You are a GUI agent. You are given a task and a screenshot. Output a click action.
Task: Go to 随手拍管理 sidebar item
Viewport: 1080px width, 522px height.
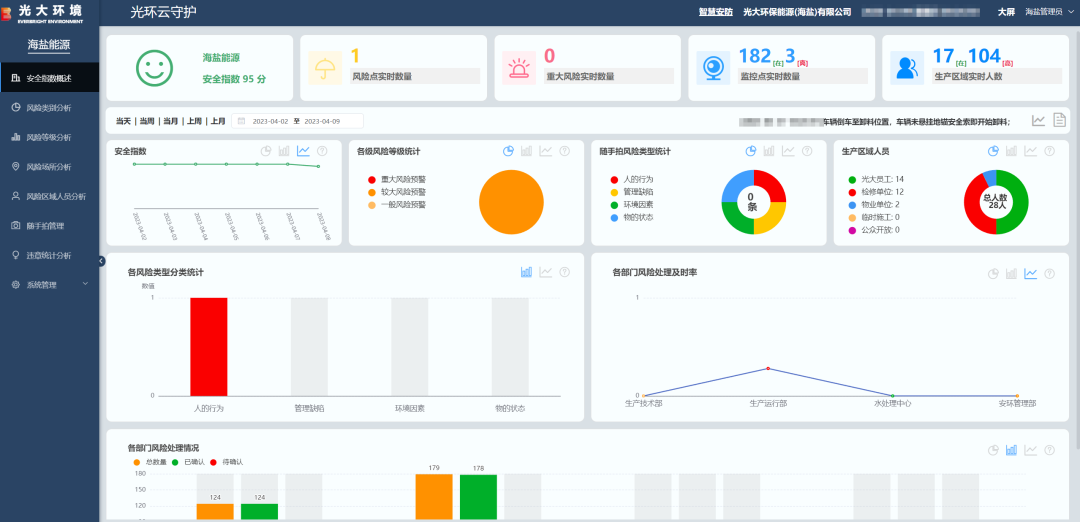[x=44, y=226]
